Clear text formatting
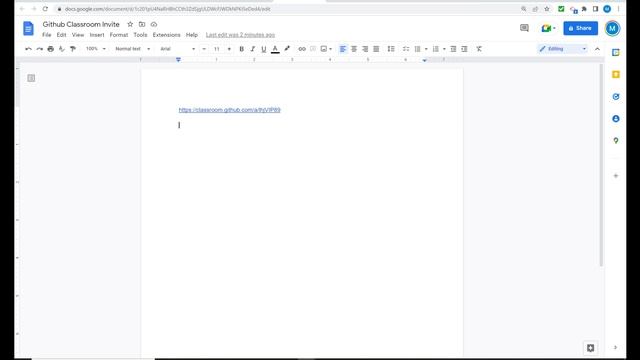The height and width of the screenshot is (360, 640). click(x=479, y=49)
